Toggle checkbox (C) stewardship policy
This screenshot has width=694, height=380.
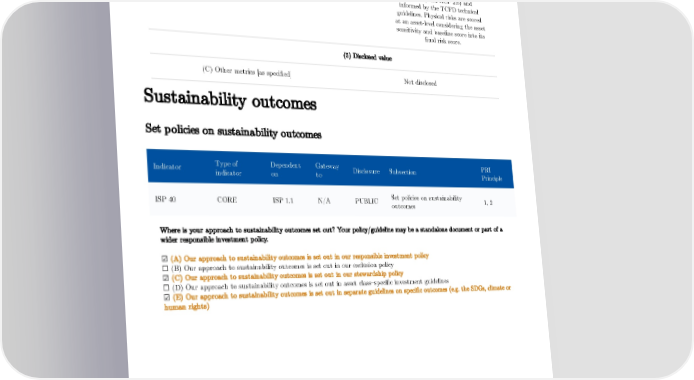pyautogui.click(x=166, y=278)
